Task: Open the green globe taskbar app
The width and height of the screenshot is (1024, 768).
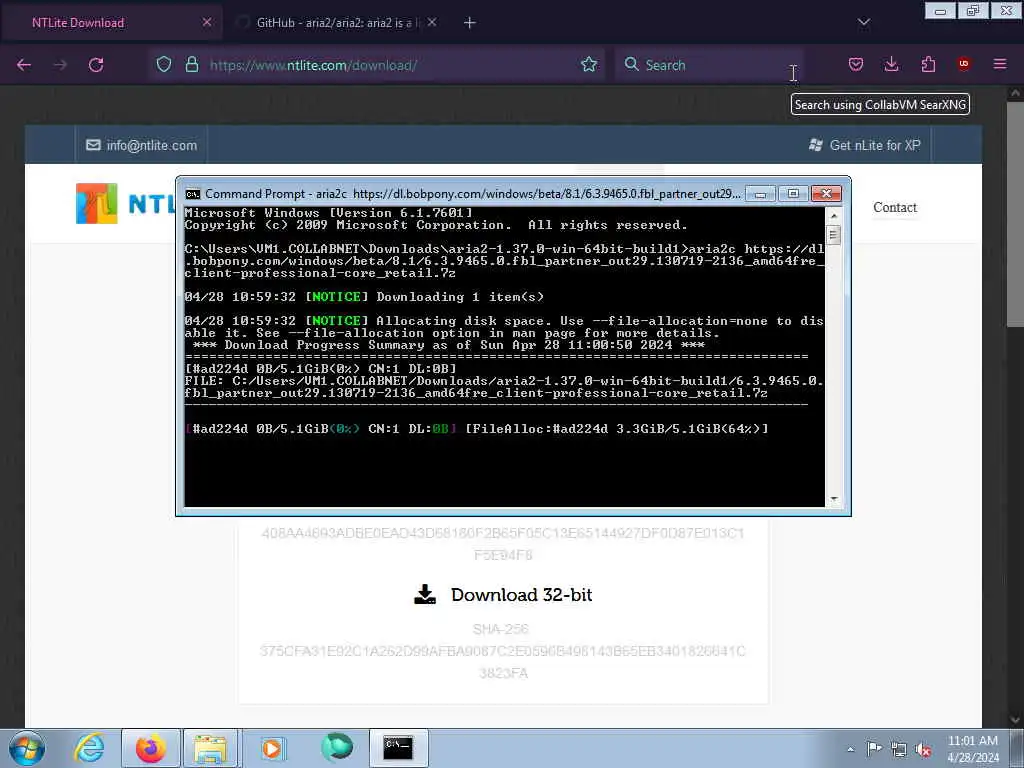Action: (337, 748)
